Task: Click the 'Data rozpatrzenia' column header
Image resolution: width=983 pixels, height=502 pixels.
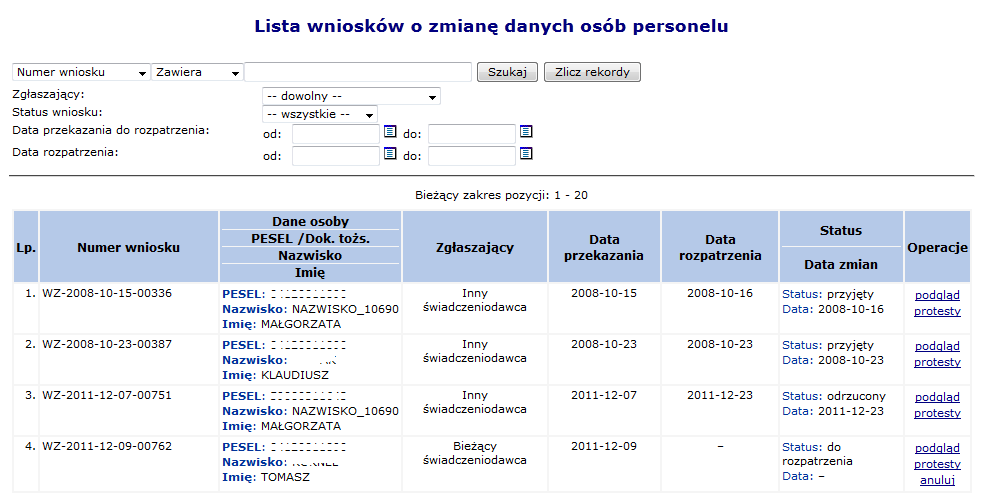Action: tap(720, 248)
